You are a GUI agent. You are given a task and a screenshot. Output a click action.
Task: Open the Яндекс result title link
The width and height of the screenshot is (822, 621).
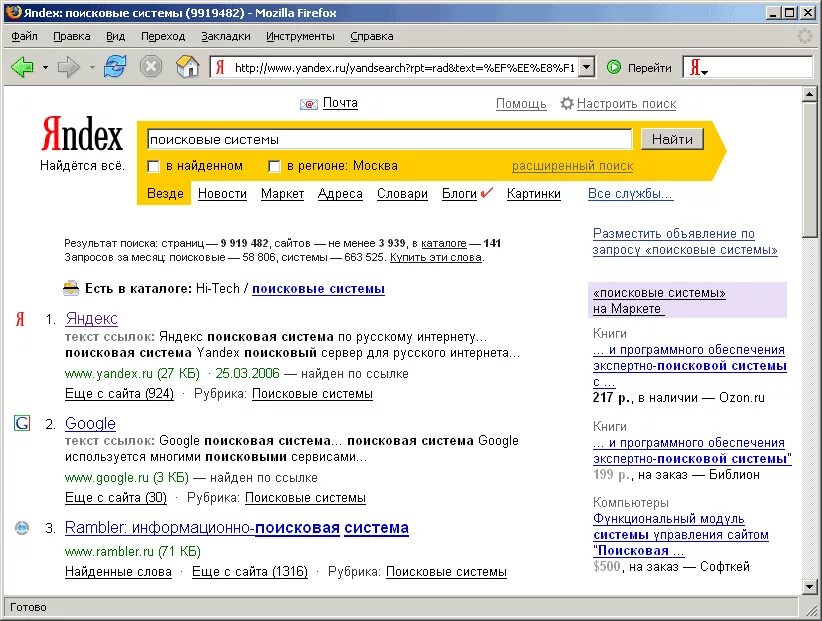coord(91,319)
